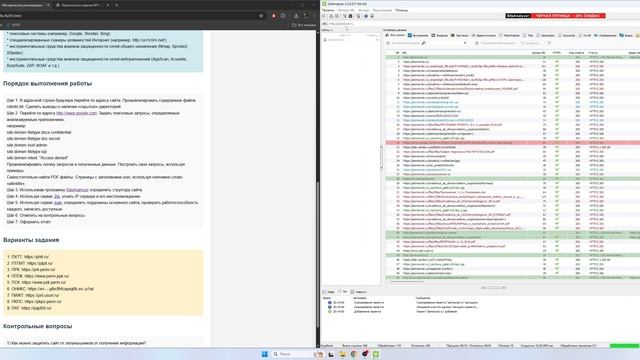Viewport: 640px width, 360px height.
Task: Click the green scan progress bar
Action: (624, 346)
